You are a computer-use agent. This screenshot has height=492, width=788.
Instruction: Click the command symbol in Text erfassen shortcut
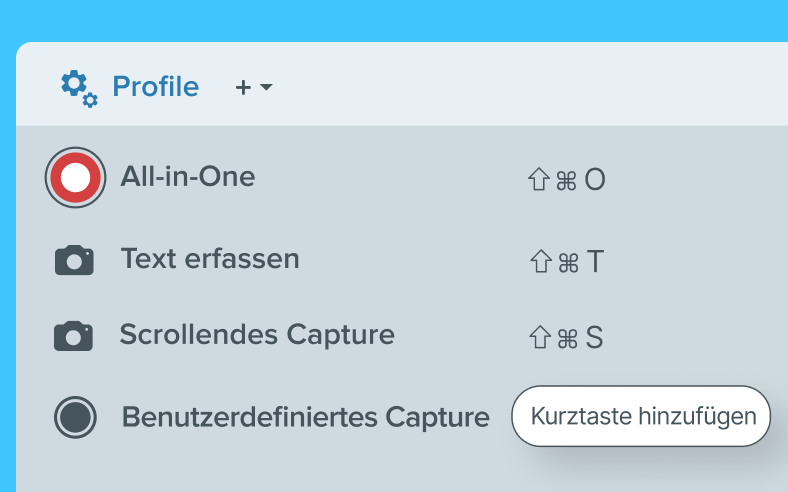point(568,263)
